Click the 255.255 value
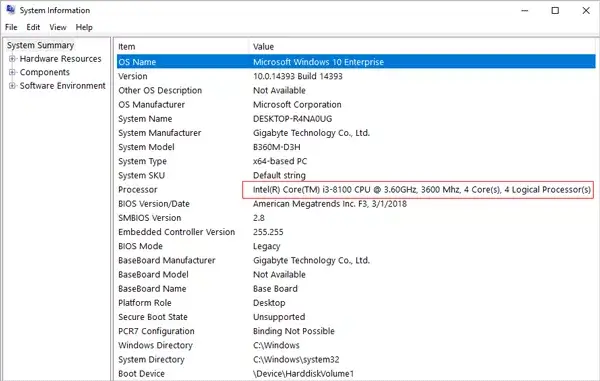This screenshot has height=381, width=600. pyautogui.click(x=268, y=232)
